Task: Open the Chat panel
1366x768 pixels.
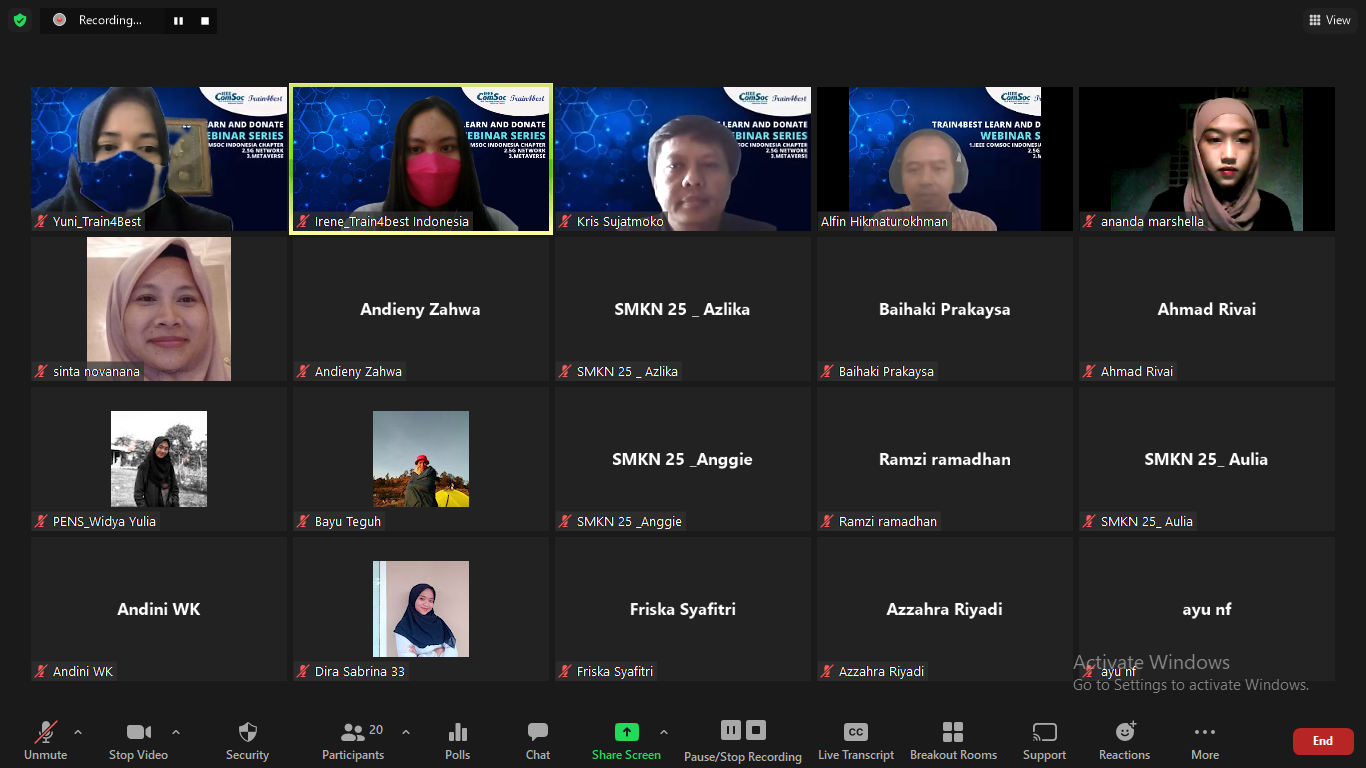Action: pyautogui.click(x=538, y=740)
